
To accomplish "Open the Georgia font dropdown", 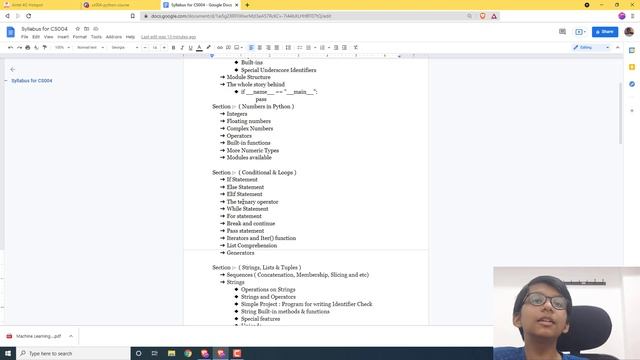I will pyautogui.click(x=124, y=48).
